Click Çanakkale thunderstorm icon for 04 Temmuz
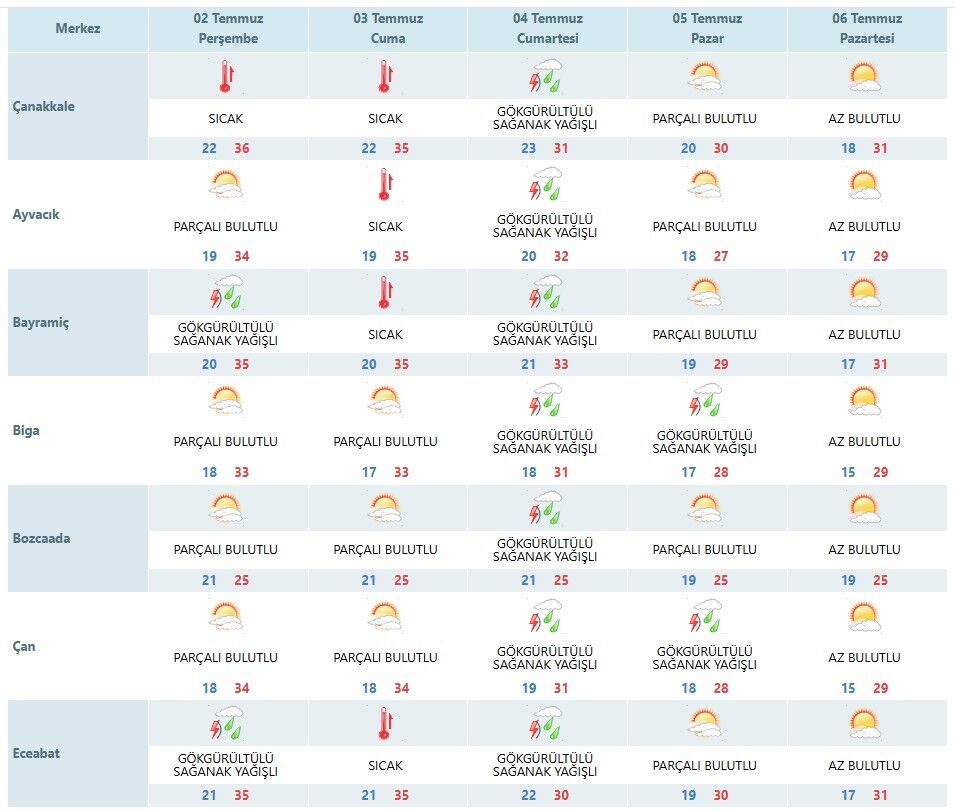Viewport: 955px width, 811px height. [545, 75]
